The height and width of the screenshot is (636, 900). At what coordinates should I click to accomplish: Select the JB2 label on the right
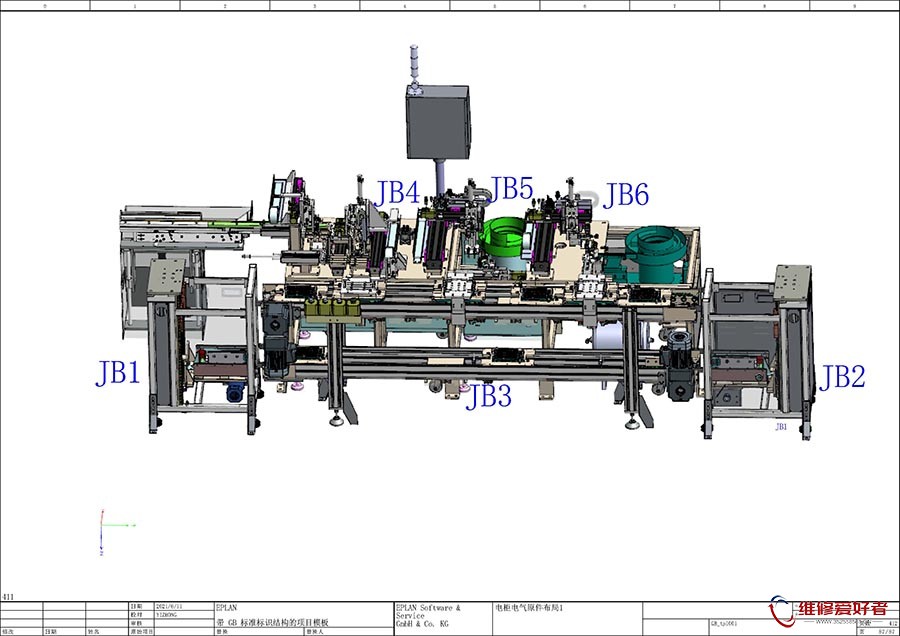click(842, 377)
